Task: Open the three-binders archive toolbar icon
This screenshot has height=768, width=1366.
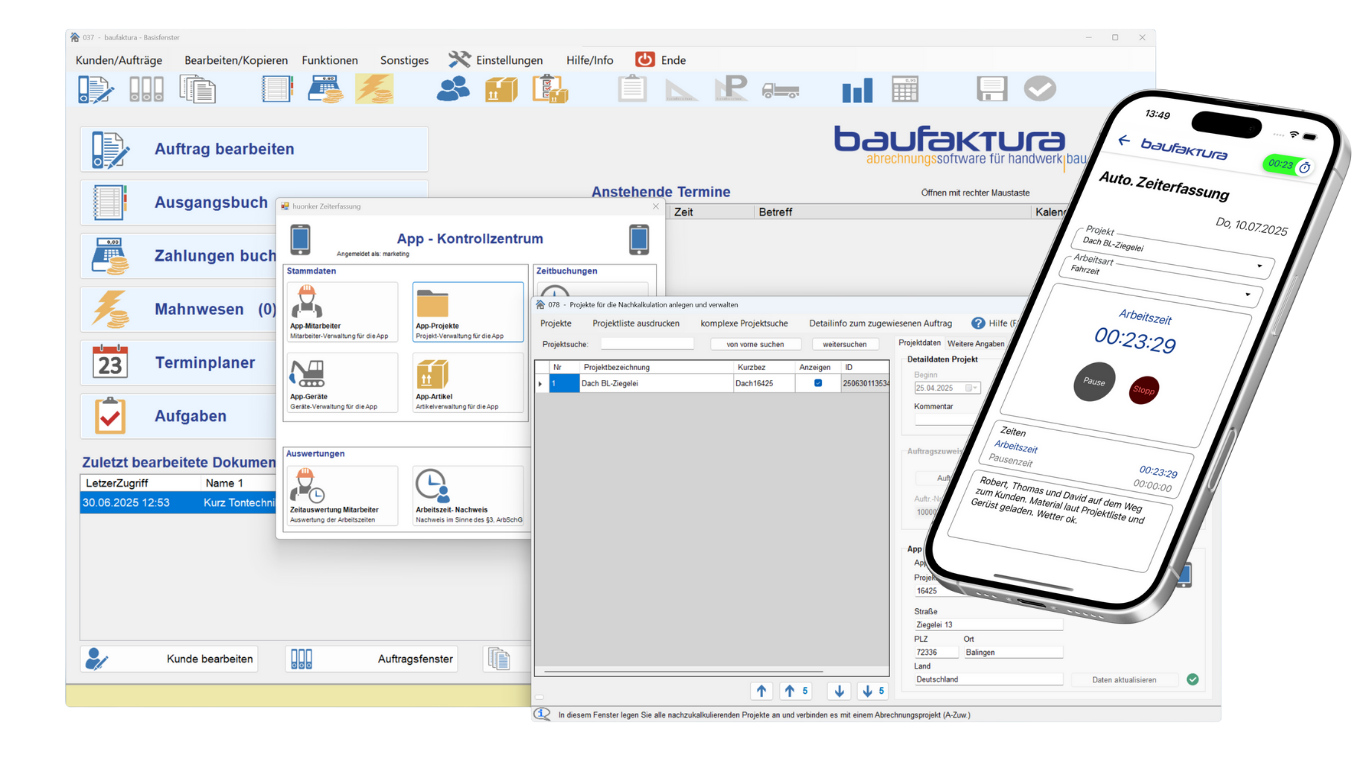Action: [146, 89]
